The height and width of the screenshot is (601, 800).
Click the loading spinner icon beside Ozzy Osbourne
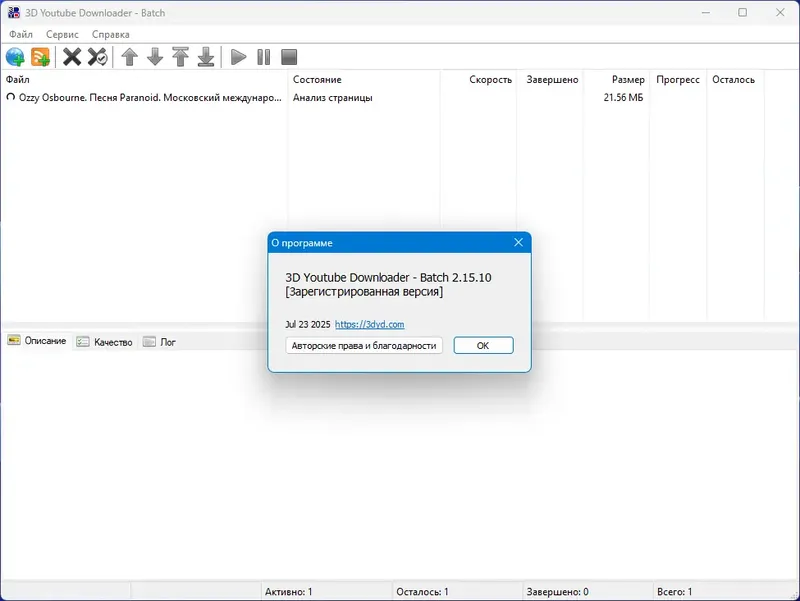[x=10, y=96]
